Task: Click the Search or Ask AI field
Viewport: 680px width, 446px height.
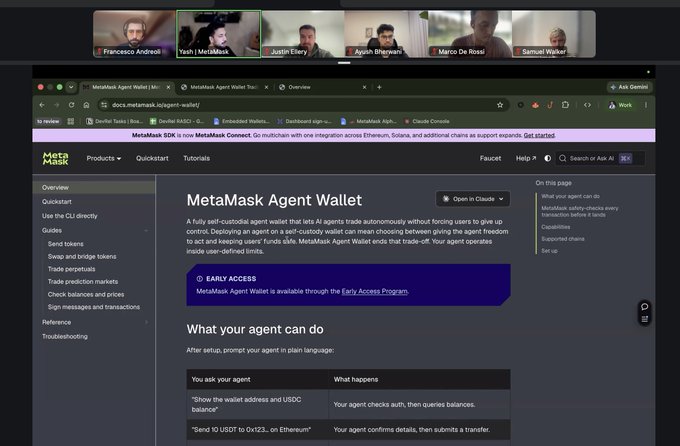Action: [601, 158]
